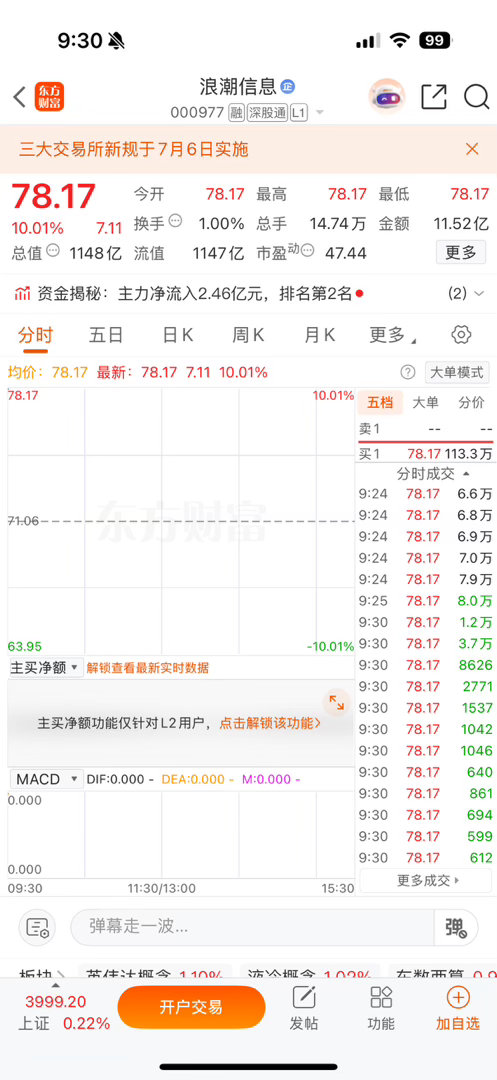
Task: Open the 东方财富 logo icon
Action: point(49,97)
